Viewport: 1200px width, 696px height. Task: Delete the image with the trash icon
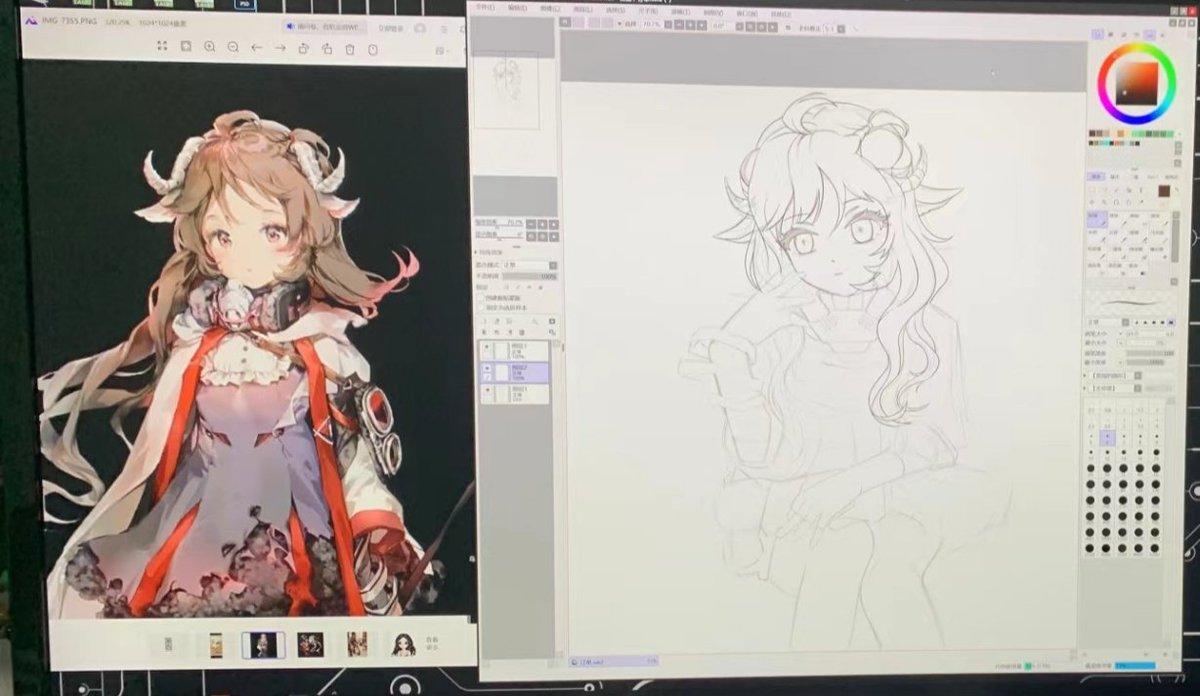pos(350,49)
